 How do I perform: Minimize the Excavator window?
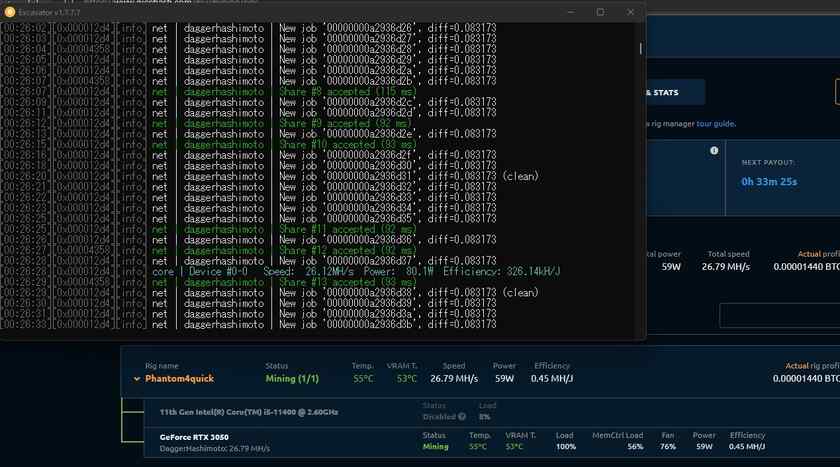coord(571,12)
